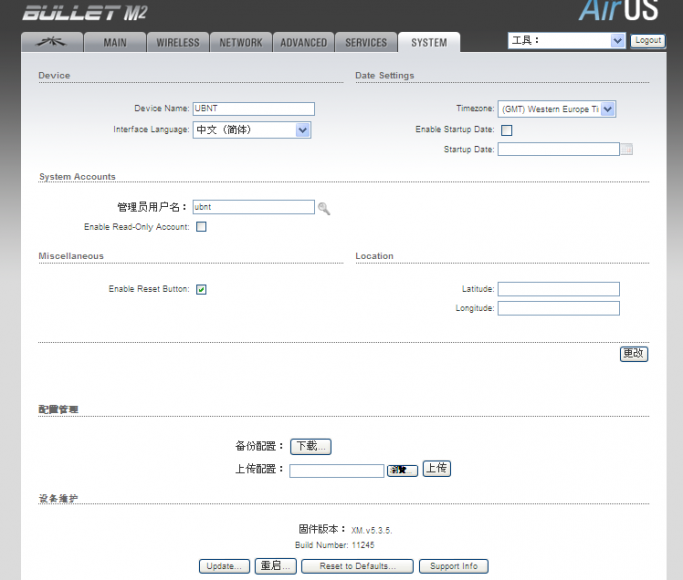Click the Update firmware button

coord(224,566)
